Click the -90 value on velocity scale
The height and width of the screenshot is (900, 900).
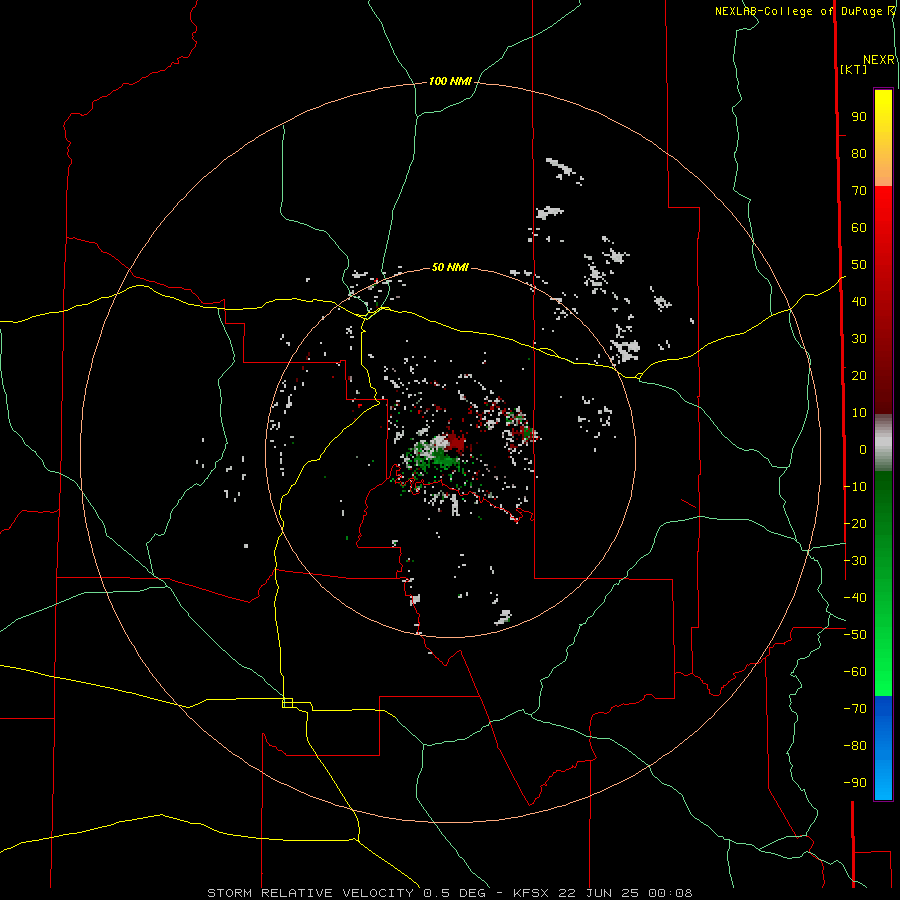855,783
